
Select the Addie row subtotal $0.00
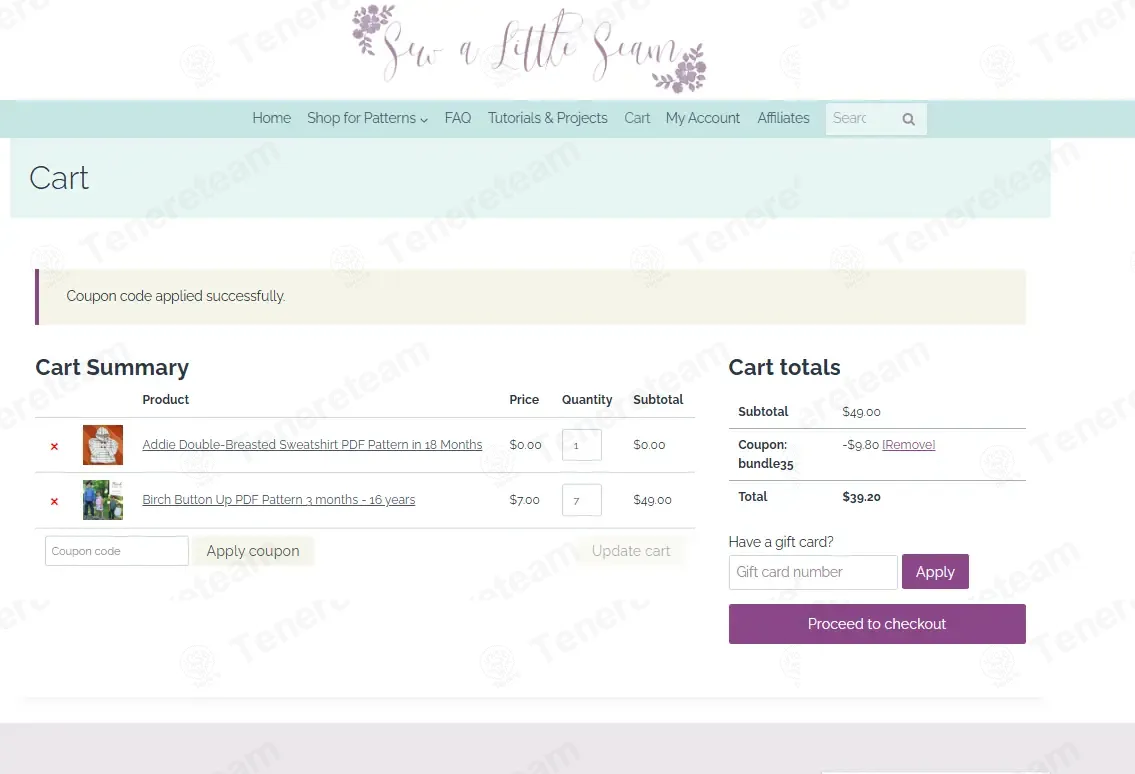pyautogui.click(x=649, y=445)
